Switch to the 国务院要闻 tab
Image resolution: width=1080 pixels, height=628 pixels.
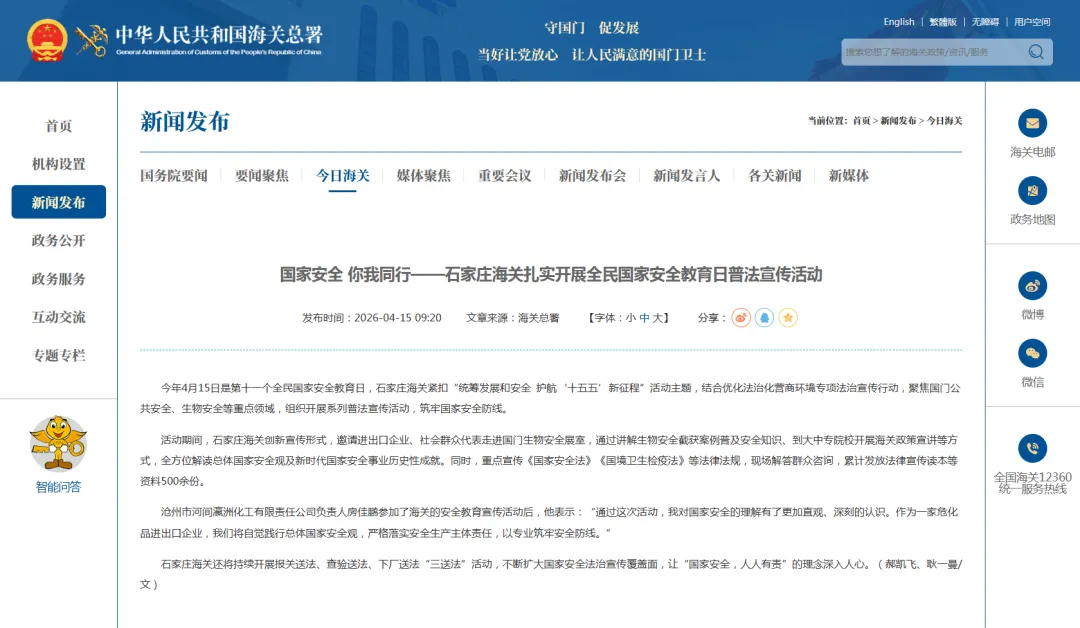tap(174, 176)
